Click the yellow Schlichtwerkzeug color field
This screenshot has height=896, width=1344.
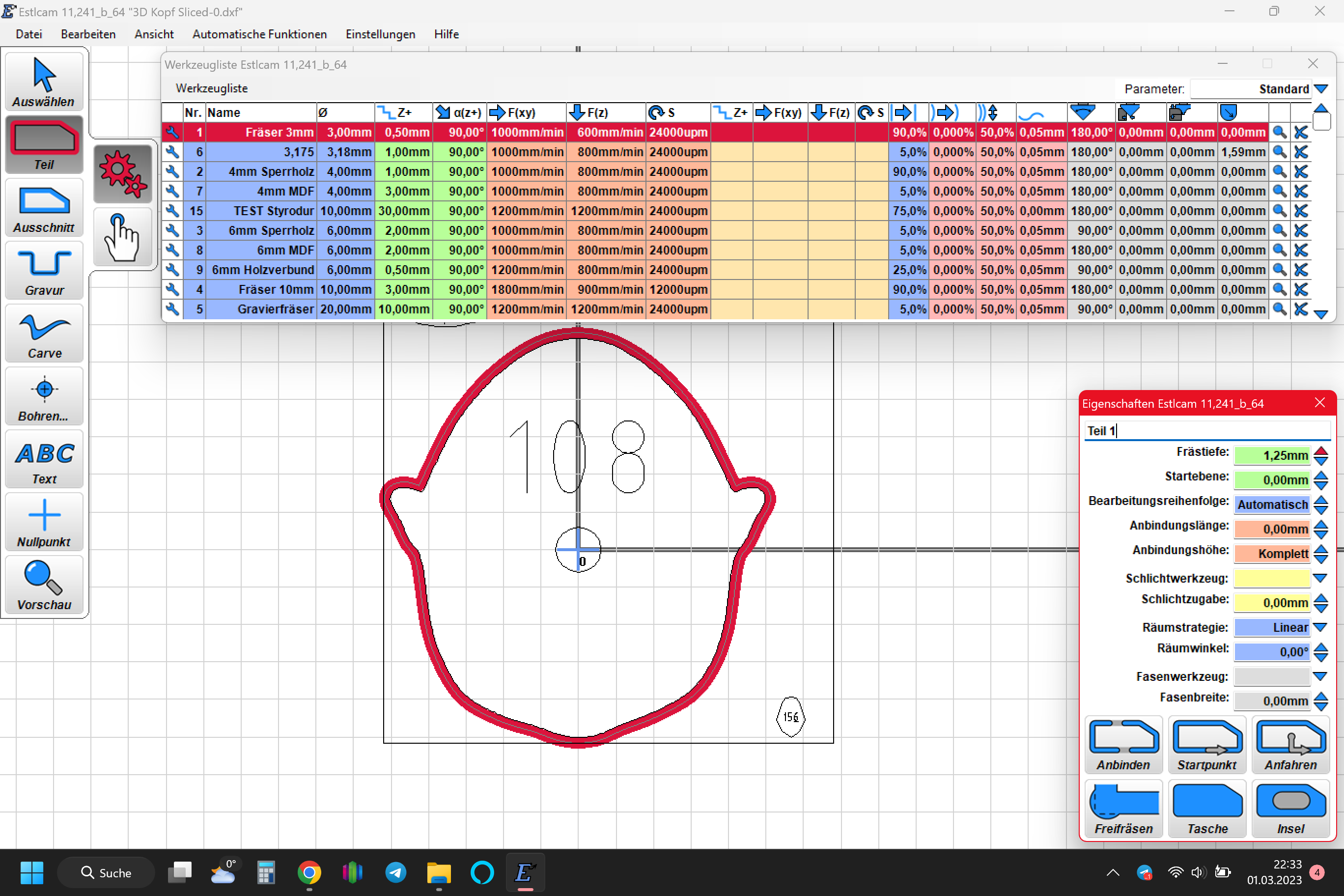pyautogui.click(x=1271, y=578)
